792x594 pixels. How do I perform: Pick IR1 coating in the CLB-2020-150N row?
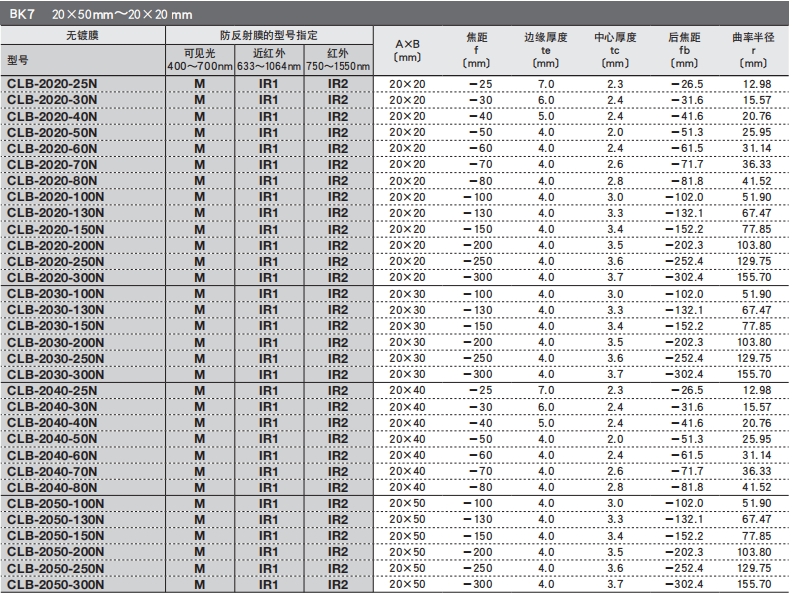coord(268,228)
